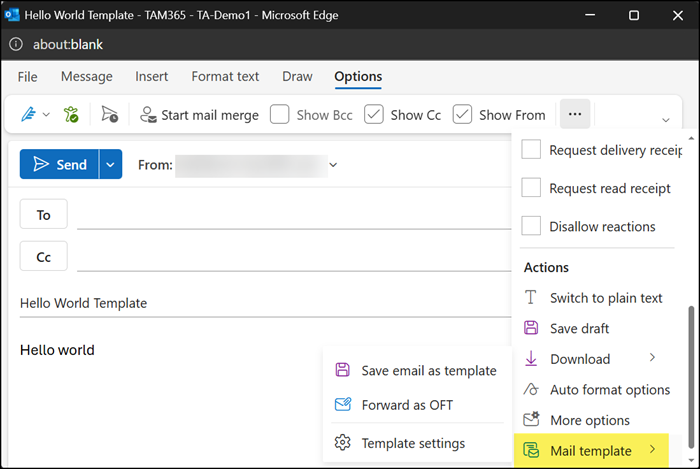Switch to the Draw tab
The height and width of the screenshot is (469, 700).
click(x=297, y=77)
